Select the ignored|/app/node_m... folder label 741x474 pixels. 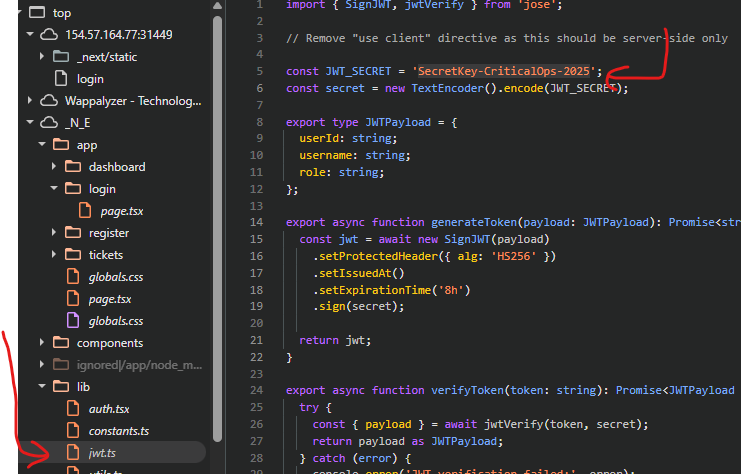pos(139,365)
